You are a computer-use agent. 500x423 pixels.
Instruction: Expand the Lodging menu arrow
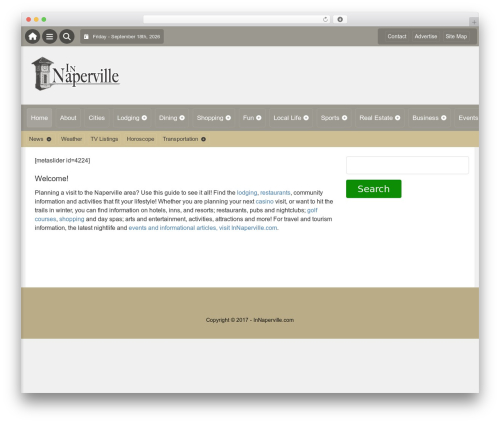pyautogui.click(x=144, y=118)
